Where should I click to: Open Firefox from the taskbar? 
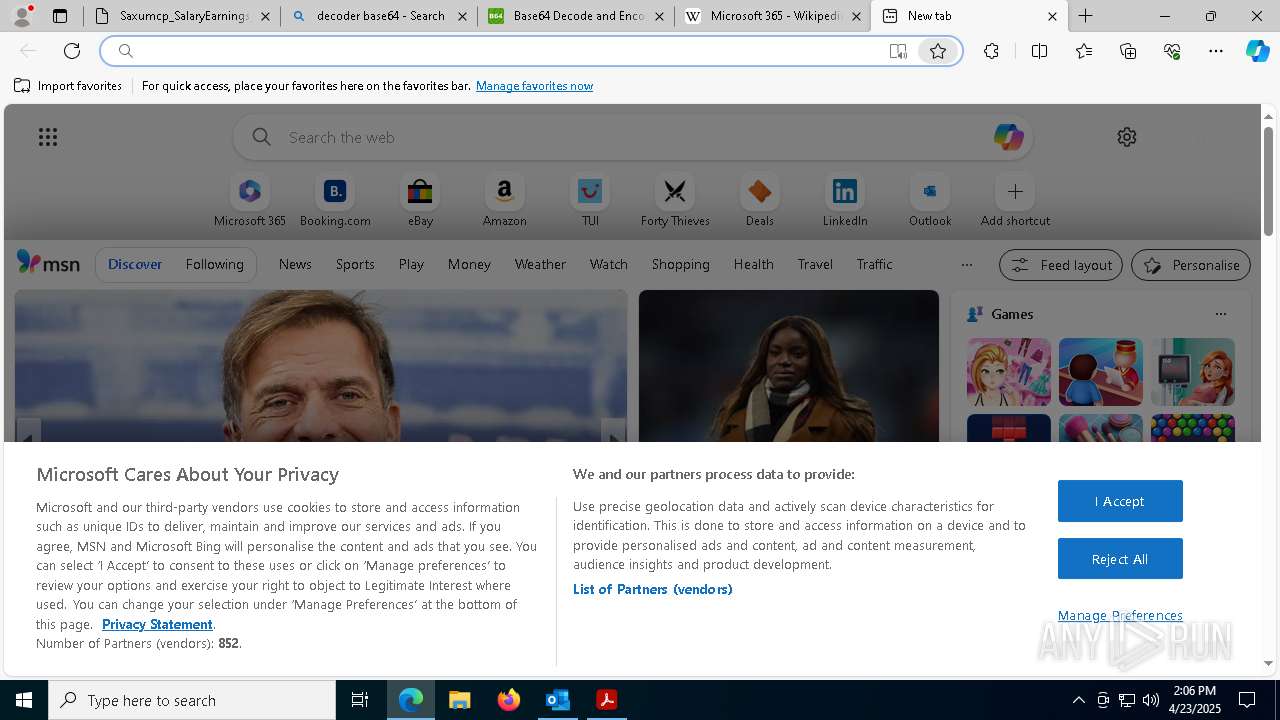point(508,700)
